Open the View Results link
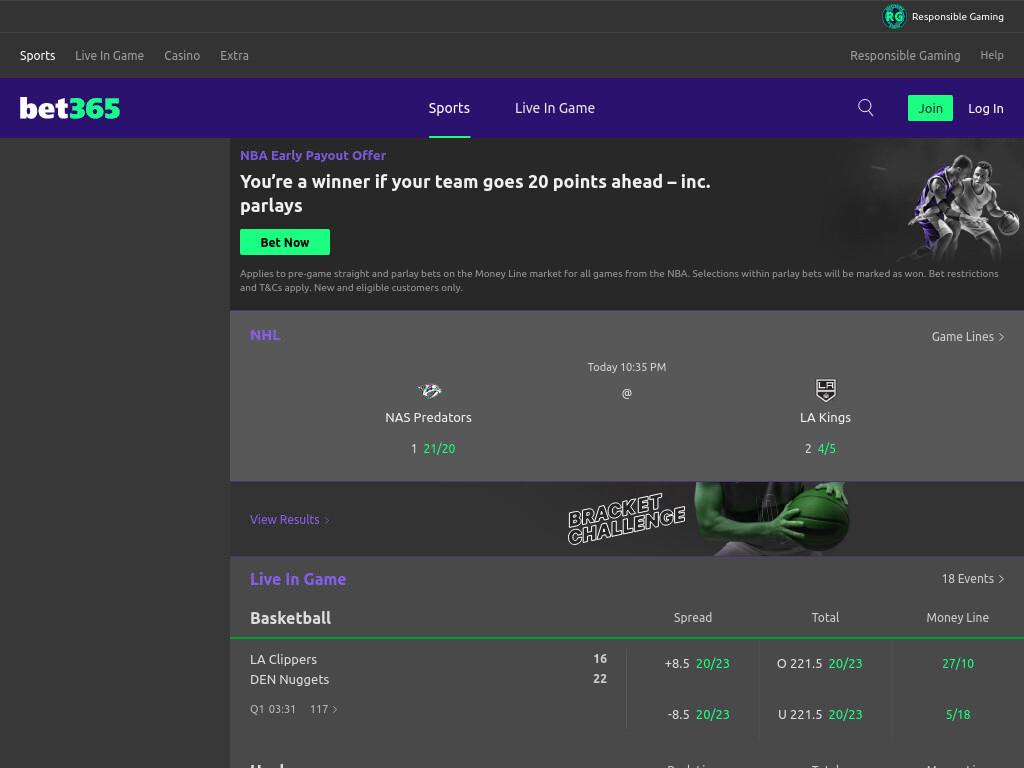The height and width of the screenshot is (768, 1024). [x=289, y=520]
